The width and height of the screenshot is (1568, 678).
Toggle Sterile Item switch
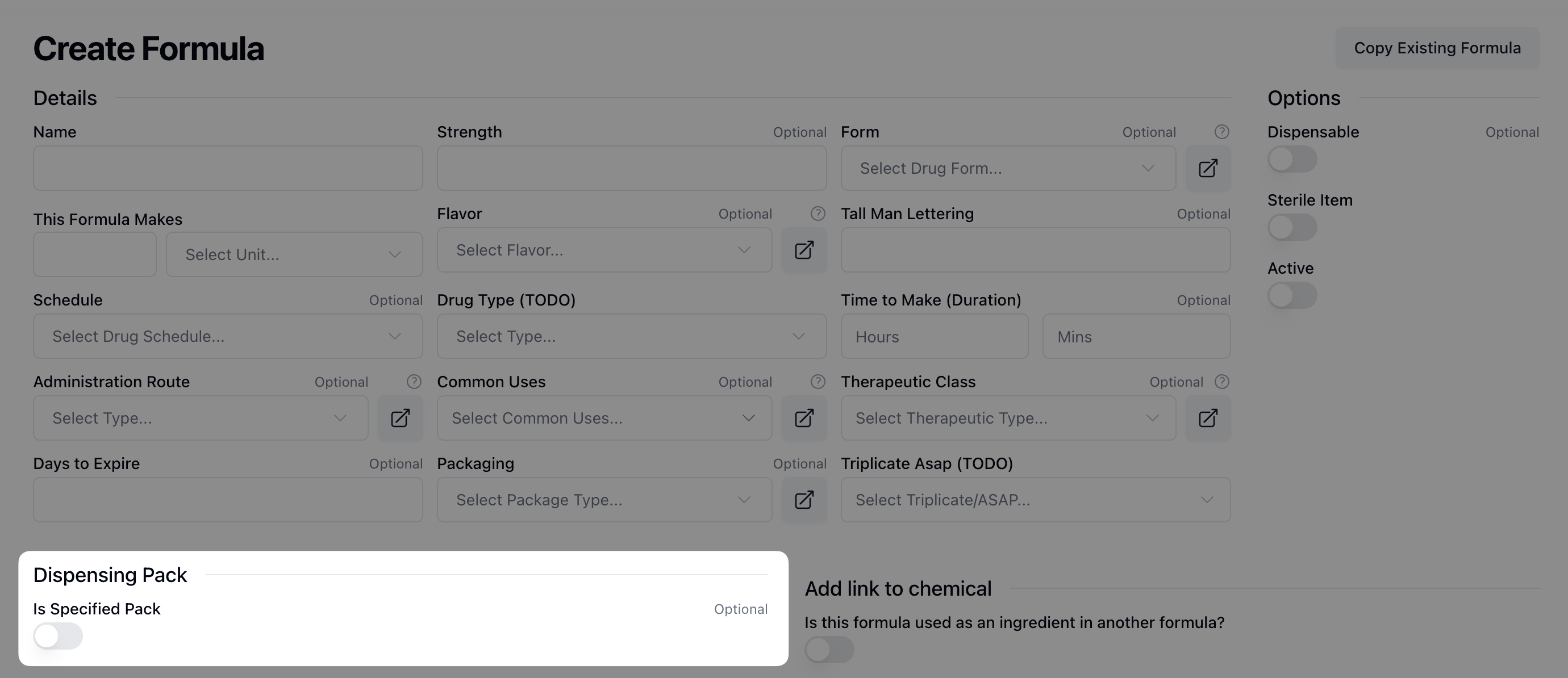(1292, 228)
